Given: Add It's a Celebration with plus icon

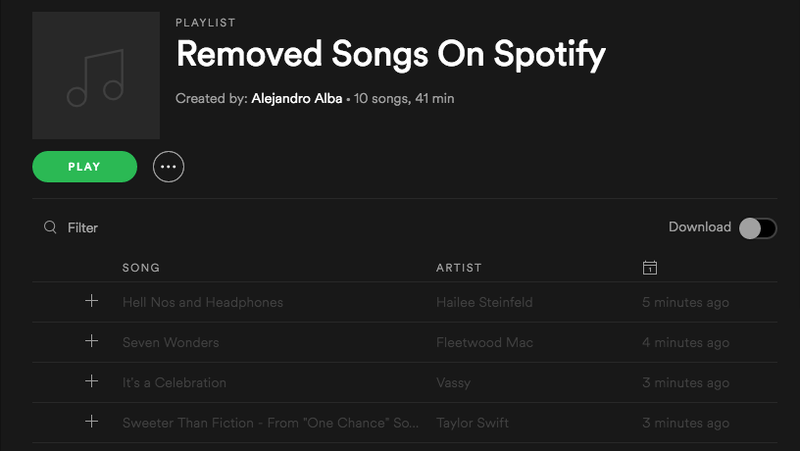Looking at the screenshot, I should point(91,381).
